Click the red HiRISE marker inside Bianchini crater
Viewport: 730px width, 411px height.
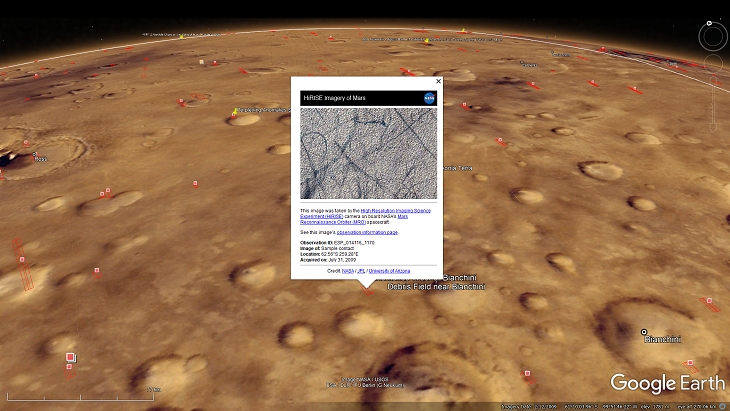pyautogui.click(x=690, y=363)
